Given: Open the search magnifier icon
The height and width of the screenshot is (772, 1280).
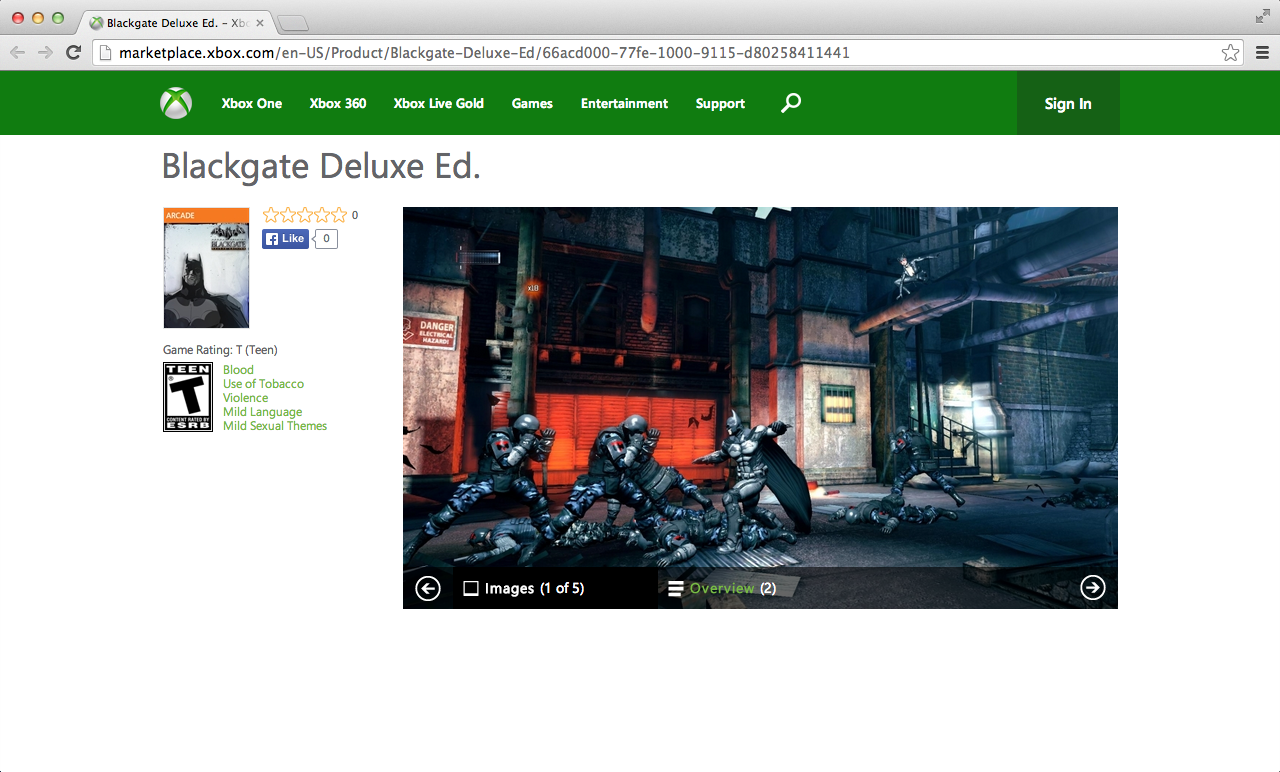Looking at the screenshot, I should pyautogui.click(x=791, y=103).
